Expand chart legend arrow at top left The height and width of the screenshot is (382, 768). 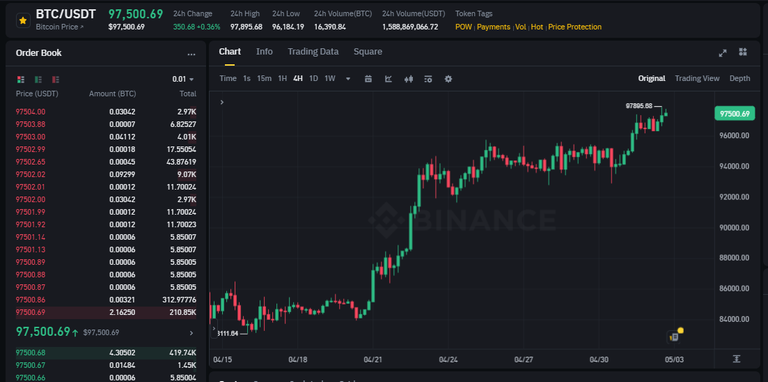point(222,102)
